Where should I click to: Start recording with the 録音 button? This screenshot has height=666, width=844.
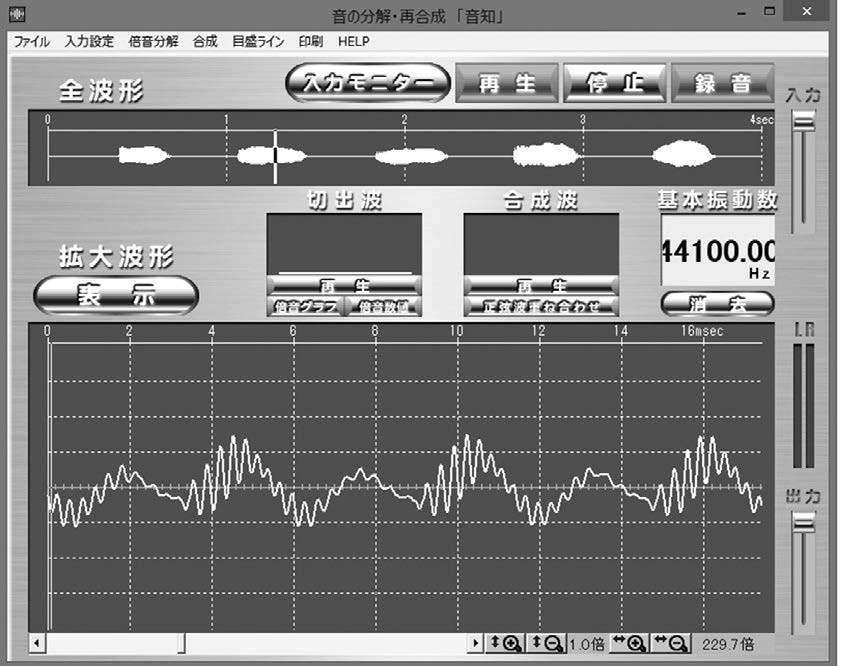724,84
